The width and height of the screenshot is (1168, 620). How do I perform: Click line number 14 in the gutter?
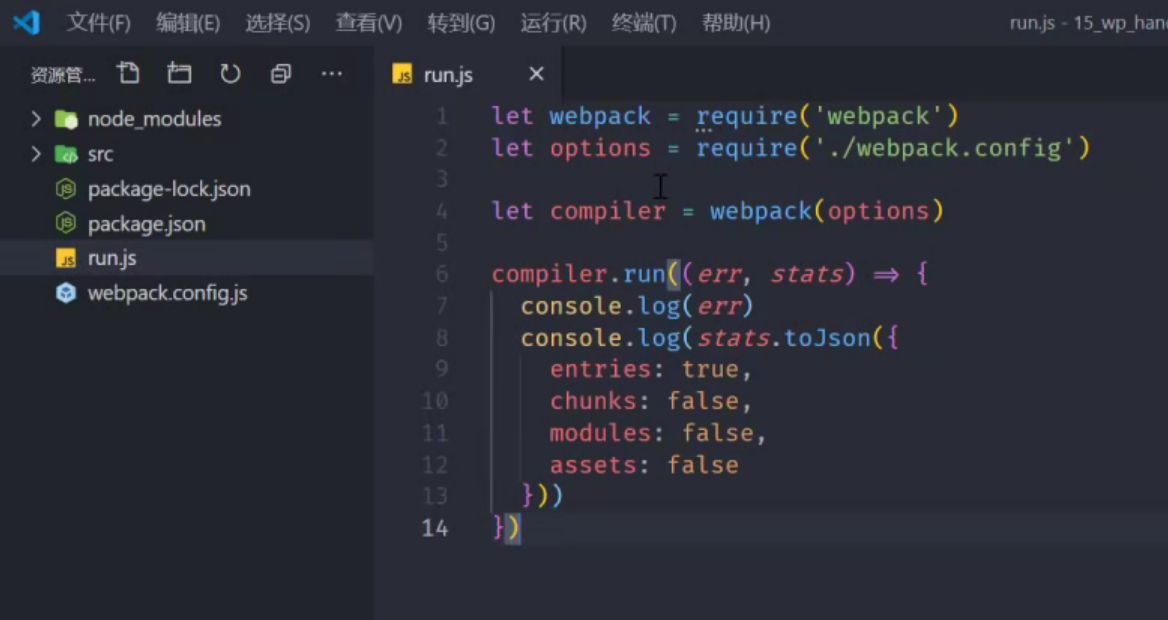click(x=435, y=528)
